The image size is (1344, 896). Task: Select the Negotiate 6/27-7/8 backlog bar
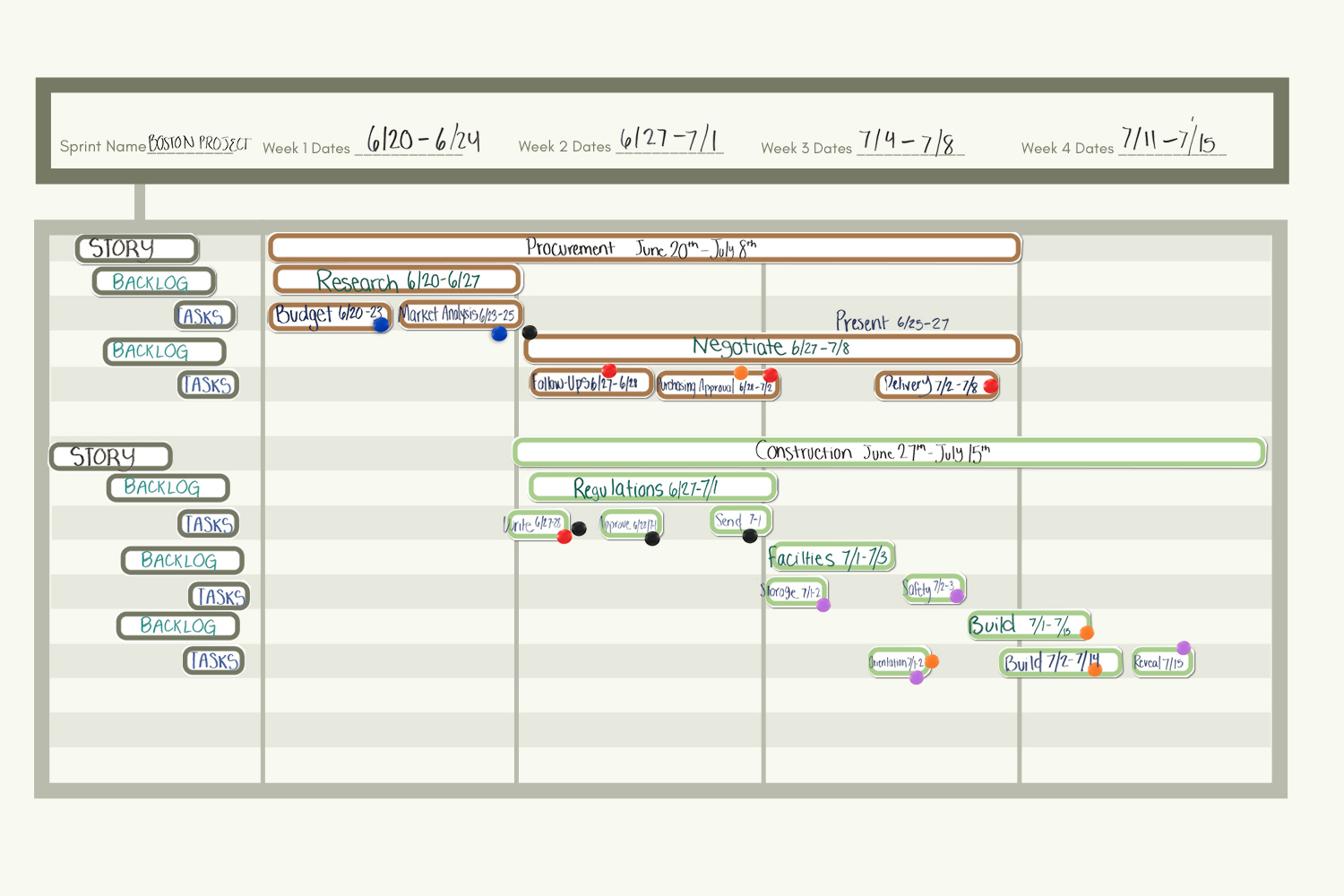772,348
